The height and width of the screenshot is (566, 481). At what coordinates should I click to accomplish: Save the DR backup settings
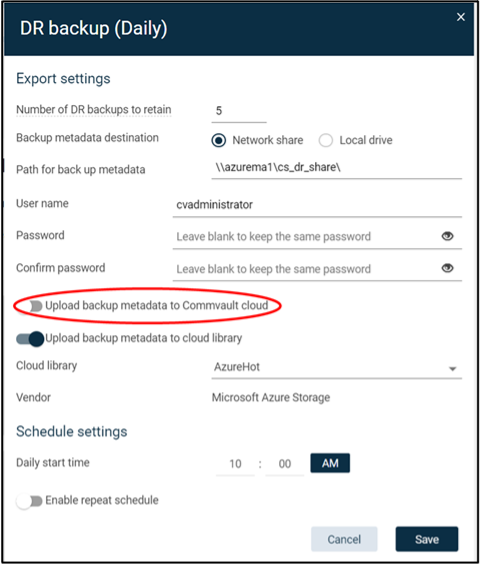point(427,539)
